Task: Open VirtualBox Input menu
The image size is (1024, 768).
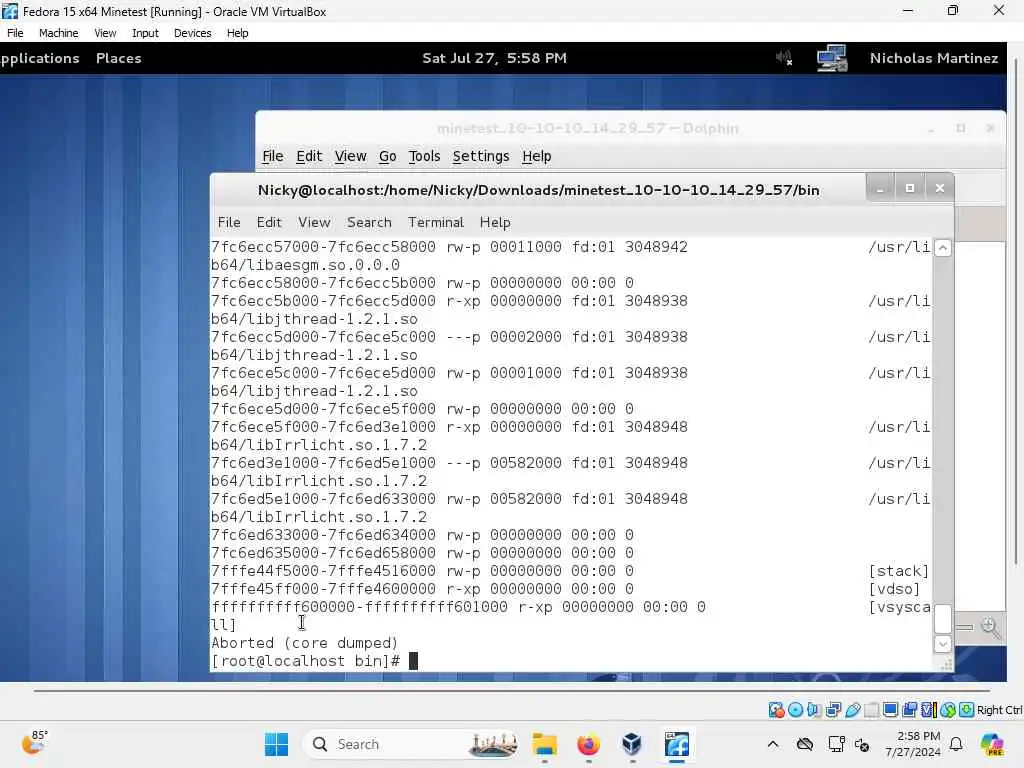Action: tap(145, 33)
